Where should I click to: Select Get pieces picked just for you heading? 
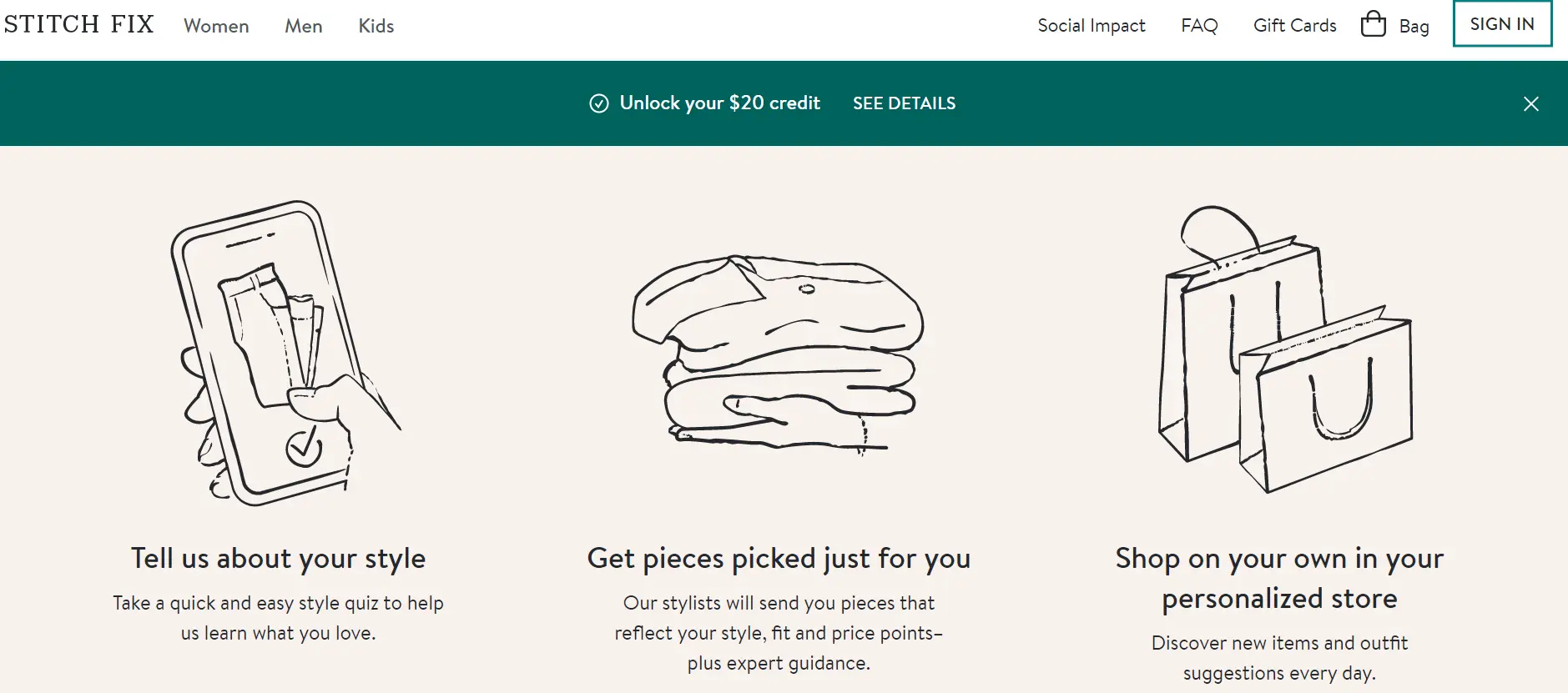point(779,559)
